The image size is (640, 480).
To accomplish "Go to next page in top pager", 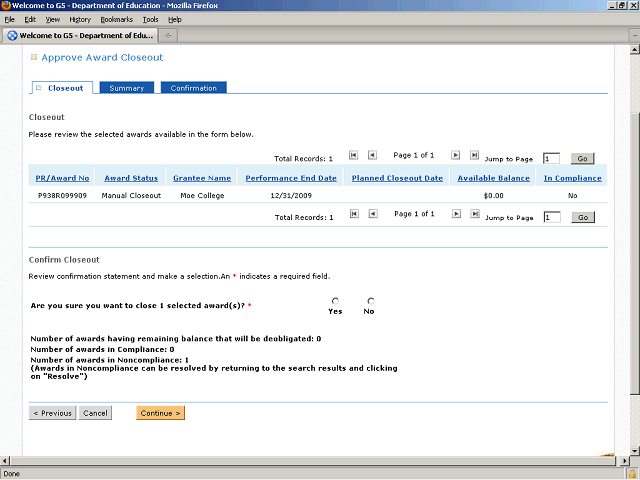I will coord(456,155).
